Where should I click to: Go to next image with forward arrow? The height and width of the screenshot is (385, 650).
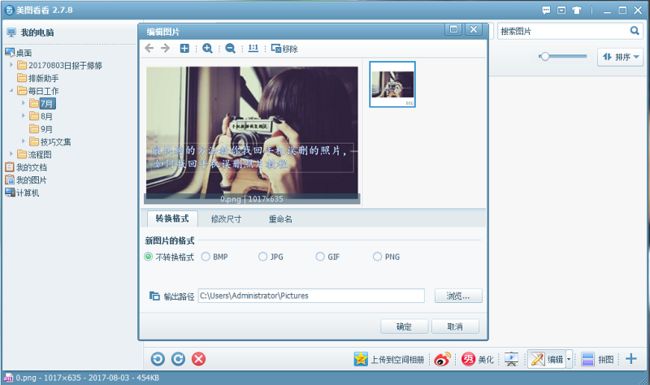coord(165,48)
